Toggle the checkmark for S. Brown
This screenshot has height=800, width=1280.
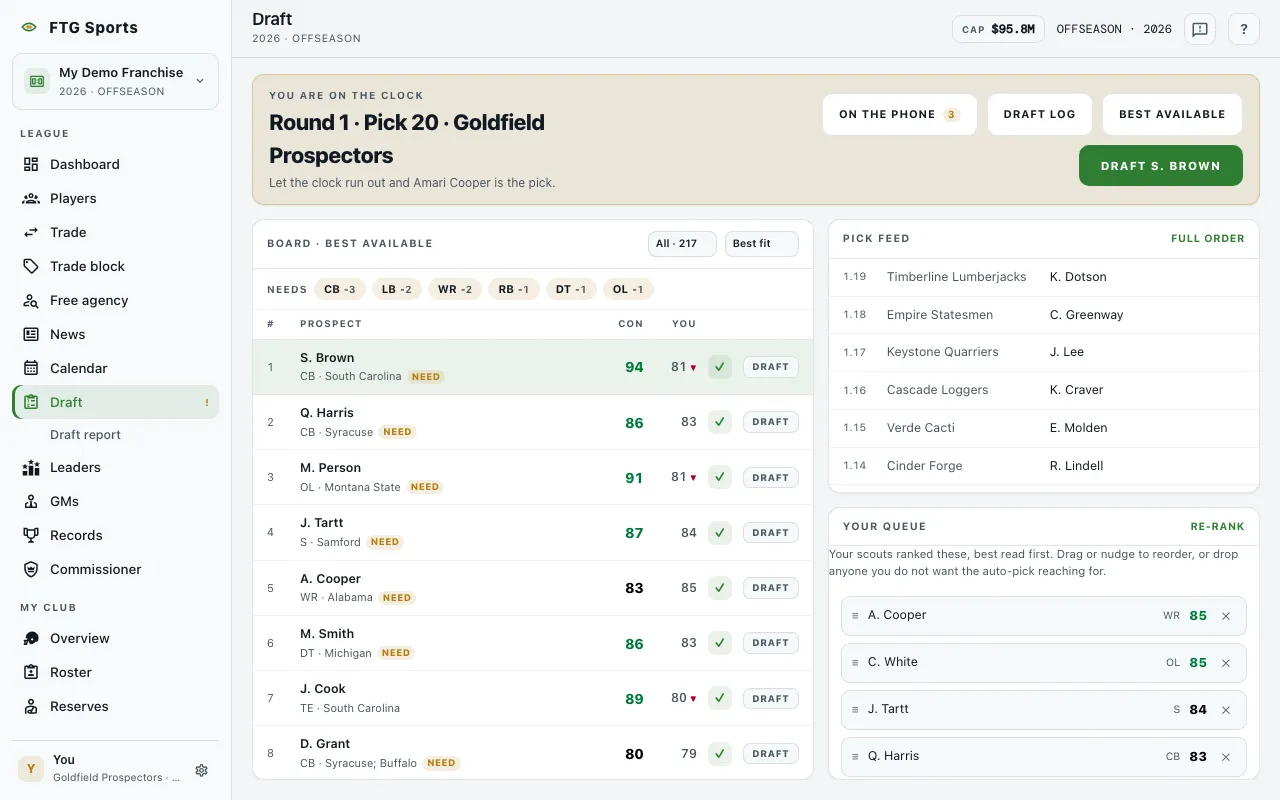click(720, 367)
